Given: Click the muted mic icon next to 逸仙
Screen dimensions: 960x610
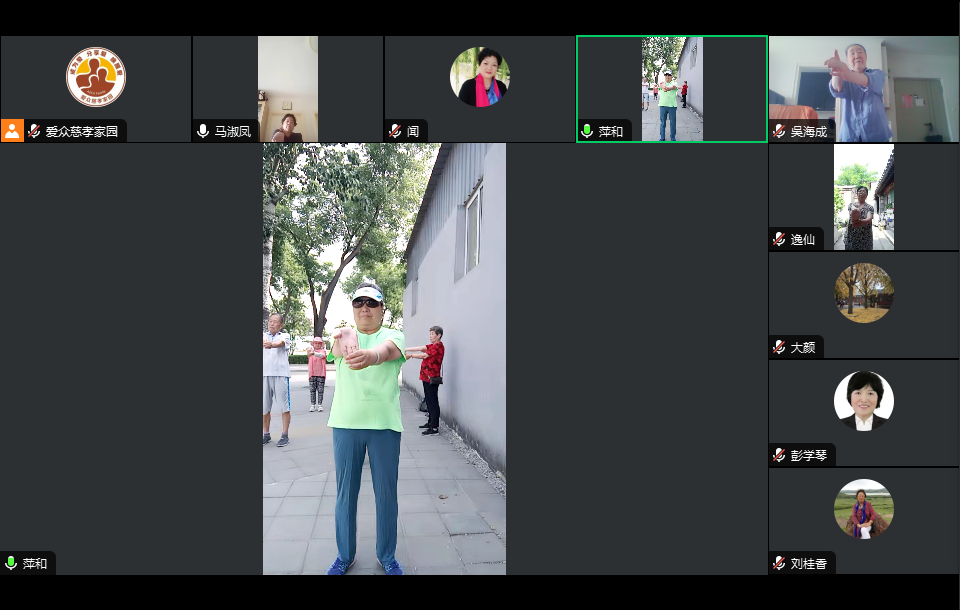Looking at the screenshot, I should 779,239.
